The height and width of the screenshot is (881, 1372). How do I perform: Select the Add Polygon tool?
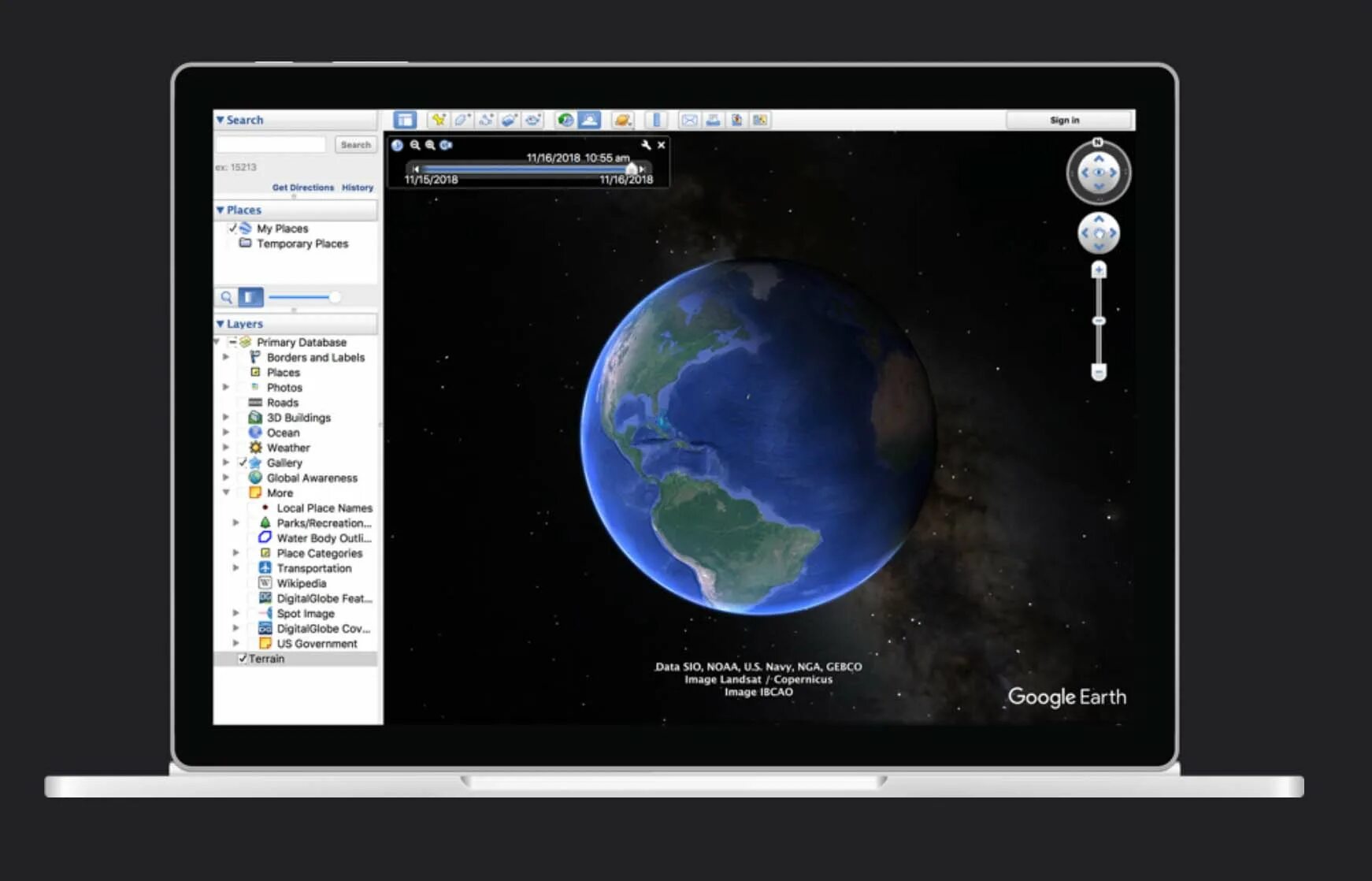coord(462,120)
